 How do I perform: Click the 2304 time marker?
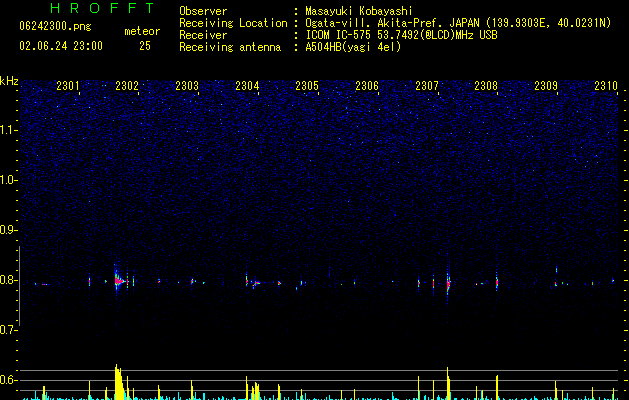click(247, 85)
